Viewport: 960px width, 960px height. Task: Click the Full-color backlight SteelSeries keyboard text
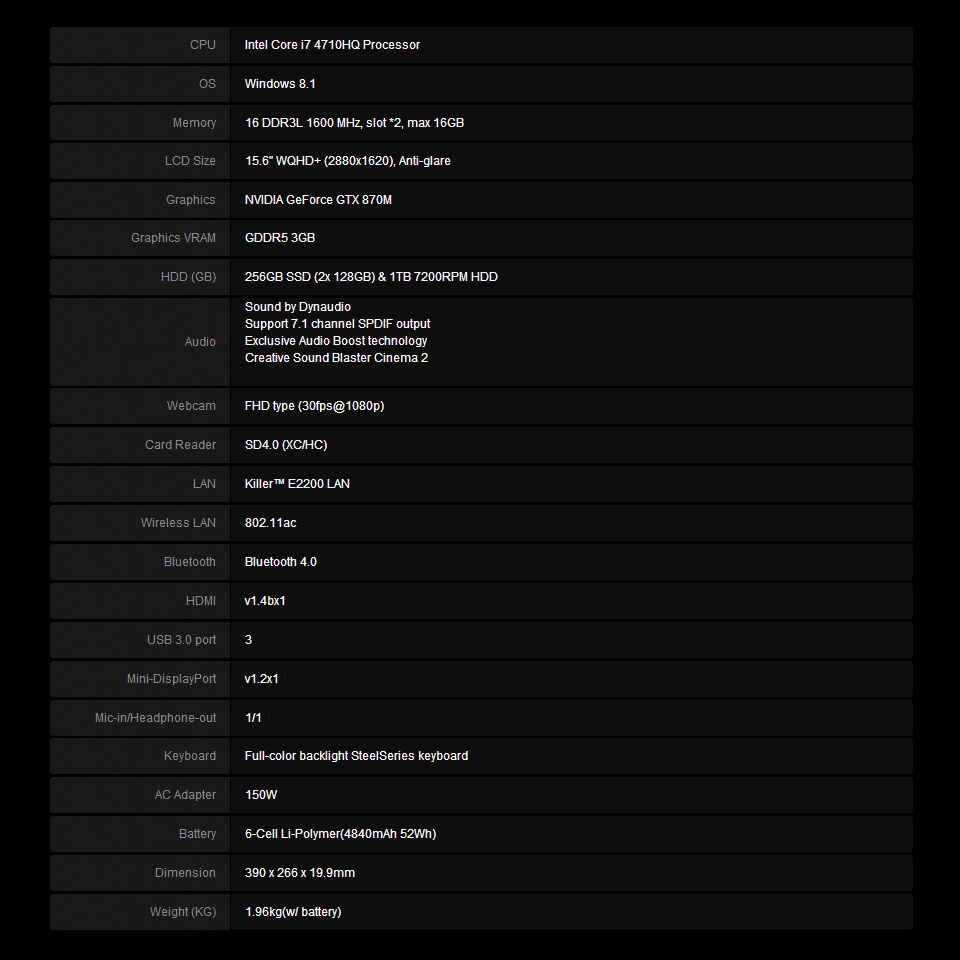coord(356,756)
